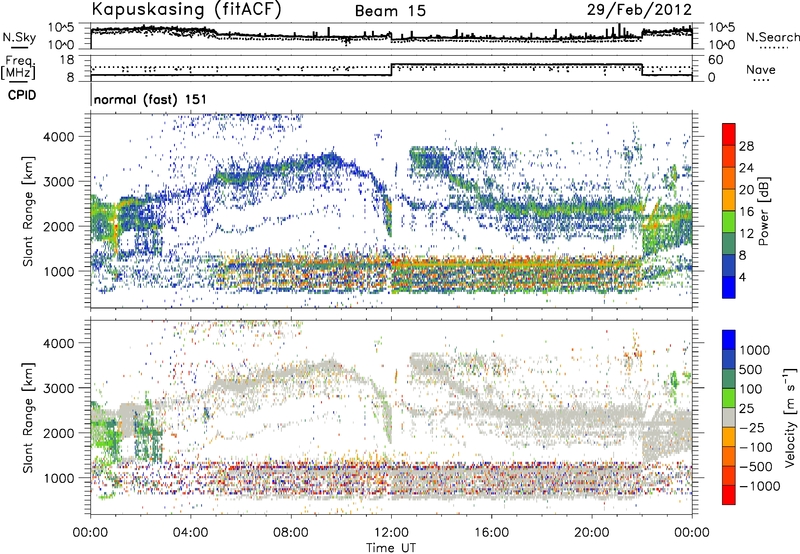Viewport: 800px width, 554px height.
Task: Click the 29/Feb/2012 date text
Action: pyautogui.click(x=639, y=9)
